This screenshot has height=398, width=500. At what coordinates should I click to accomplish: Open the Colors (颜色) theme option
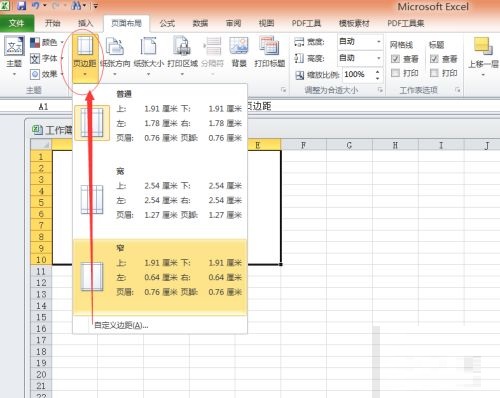(x=44, y=42)
